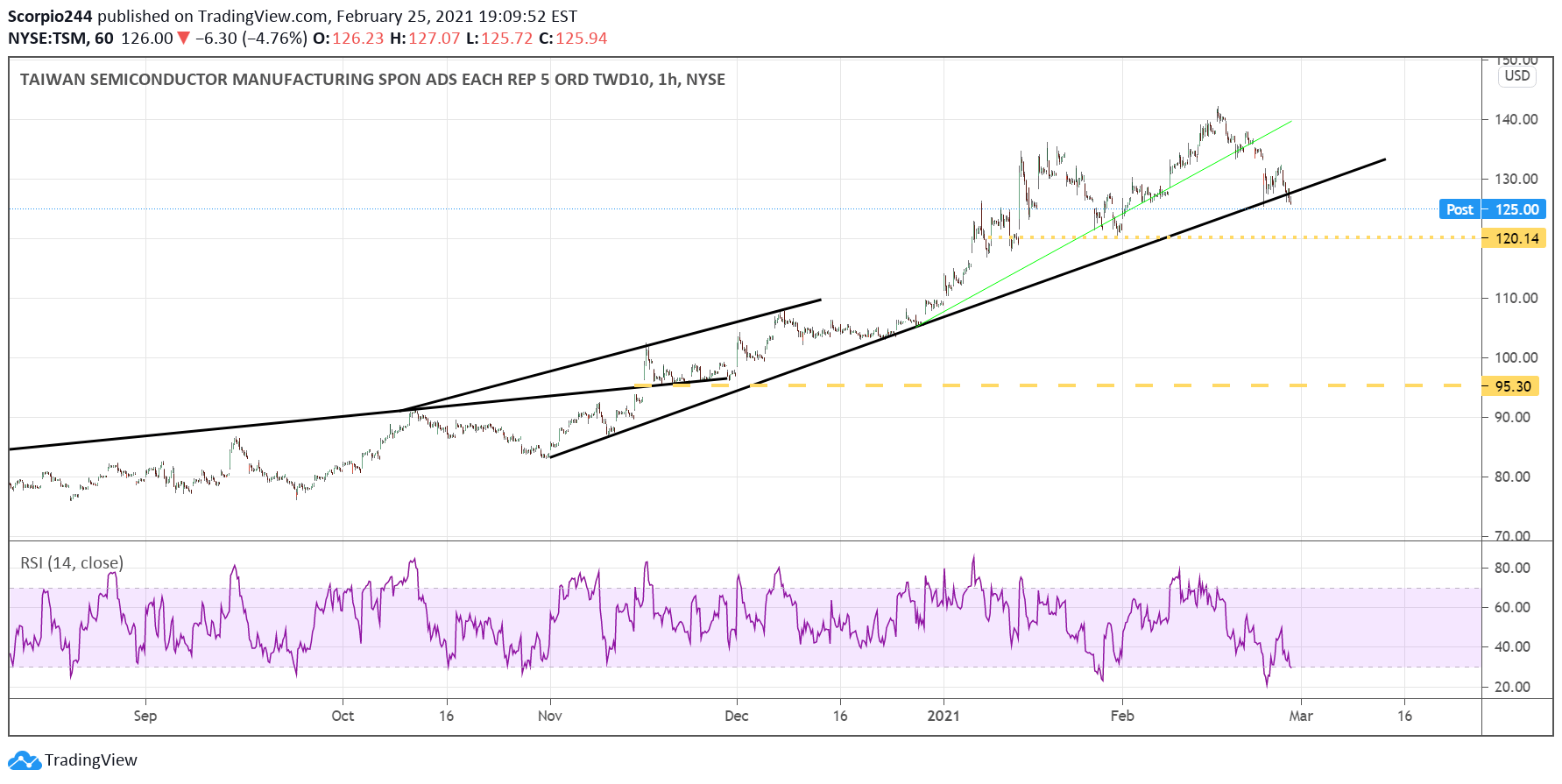This screenshot has width=1562, height=784.
Task: Click the TradingView wordmark at bottom left
Action: (91, 760)
